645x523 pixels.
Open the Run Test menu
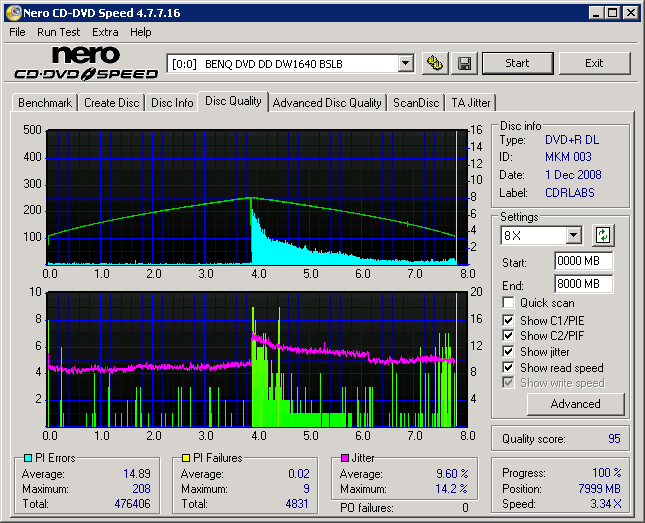58,32
